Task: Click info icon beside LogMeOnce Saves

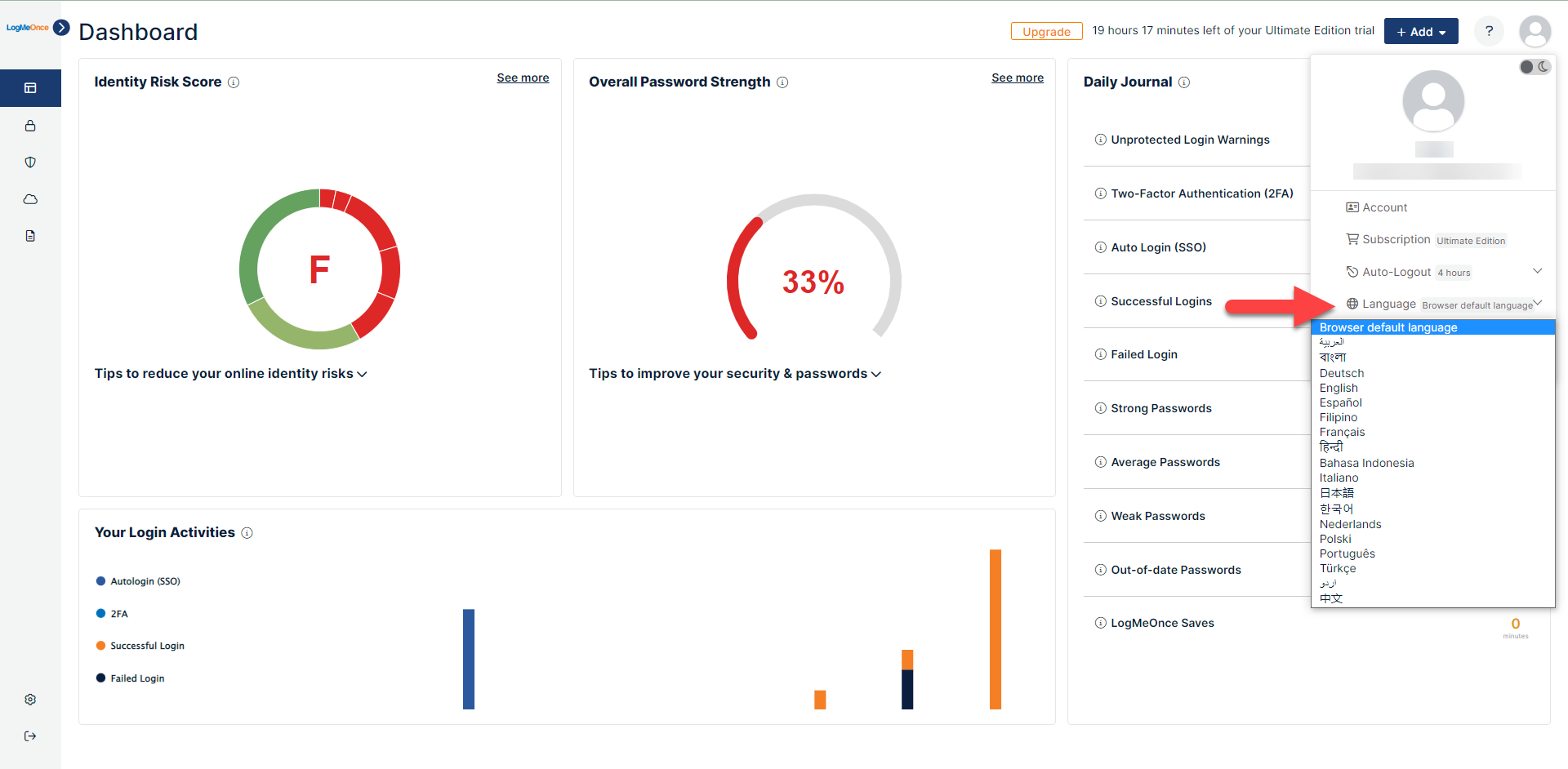Action: [x=1100, y=623]
